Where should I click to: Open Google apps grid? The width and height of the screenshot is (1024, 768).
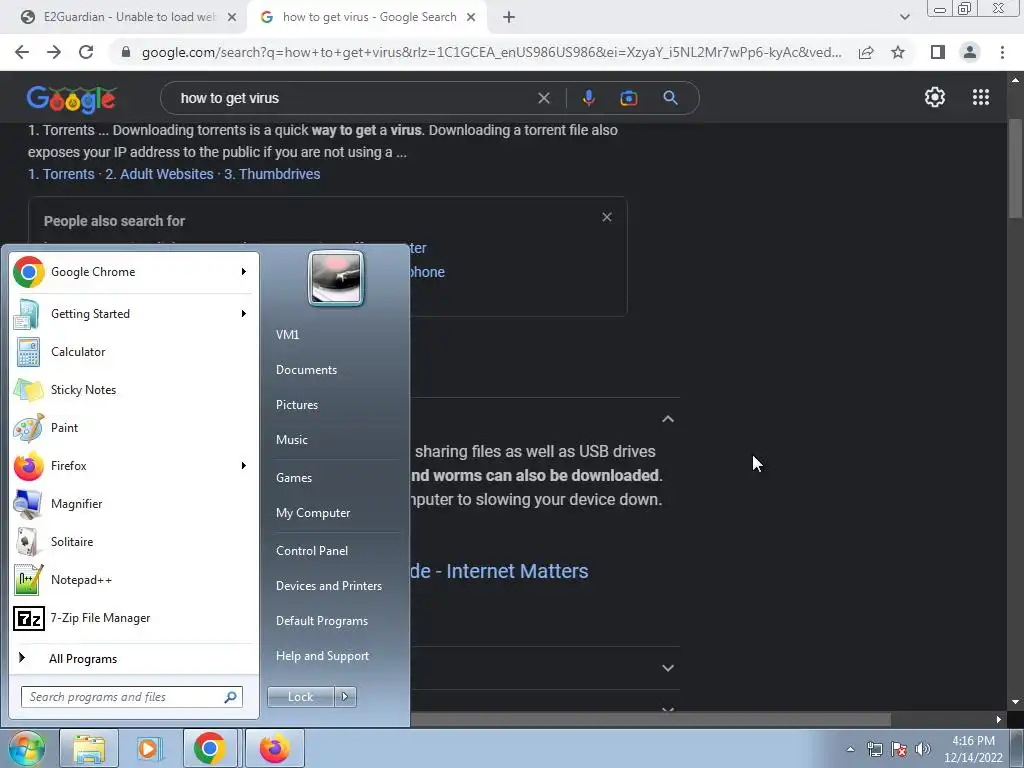click(980, 97)
